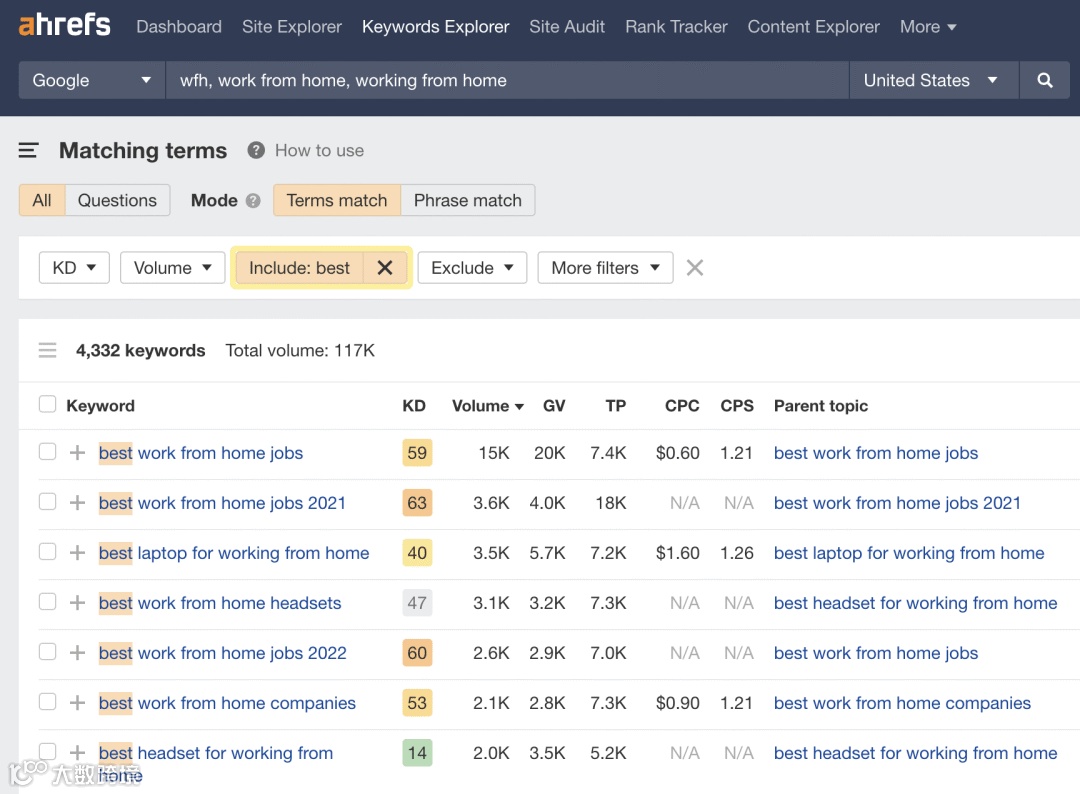This screenshot has height=794, width=1080.
Task: Check the best work from home jobs row
Action: pos(48,452)
